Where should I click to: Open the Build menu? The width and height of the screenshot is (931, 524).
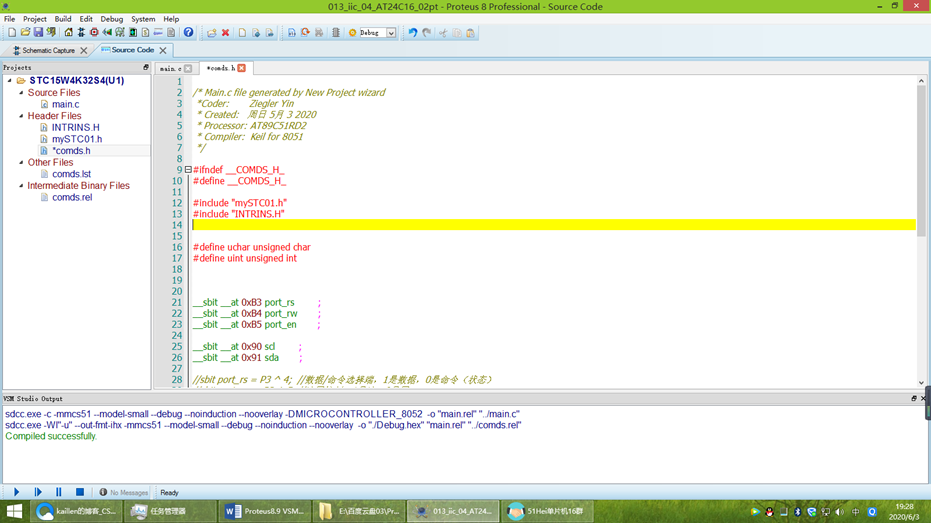click(63, 19)
